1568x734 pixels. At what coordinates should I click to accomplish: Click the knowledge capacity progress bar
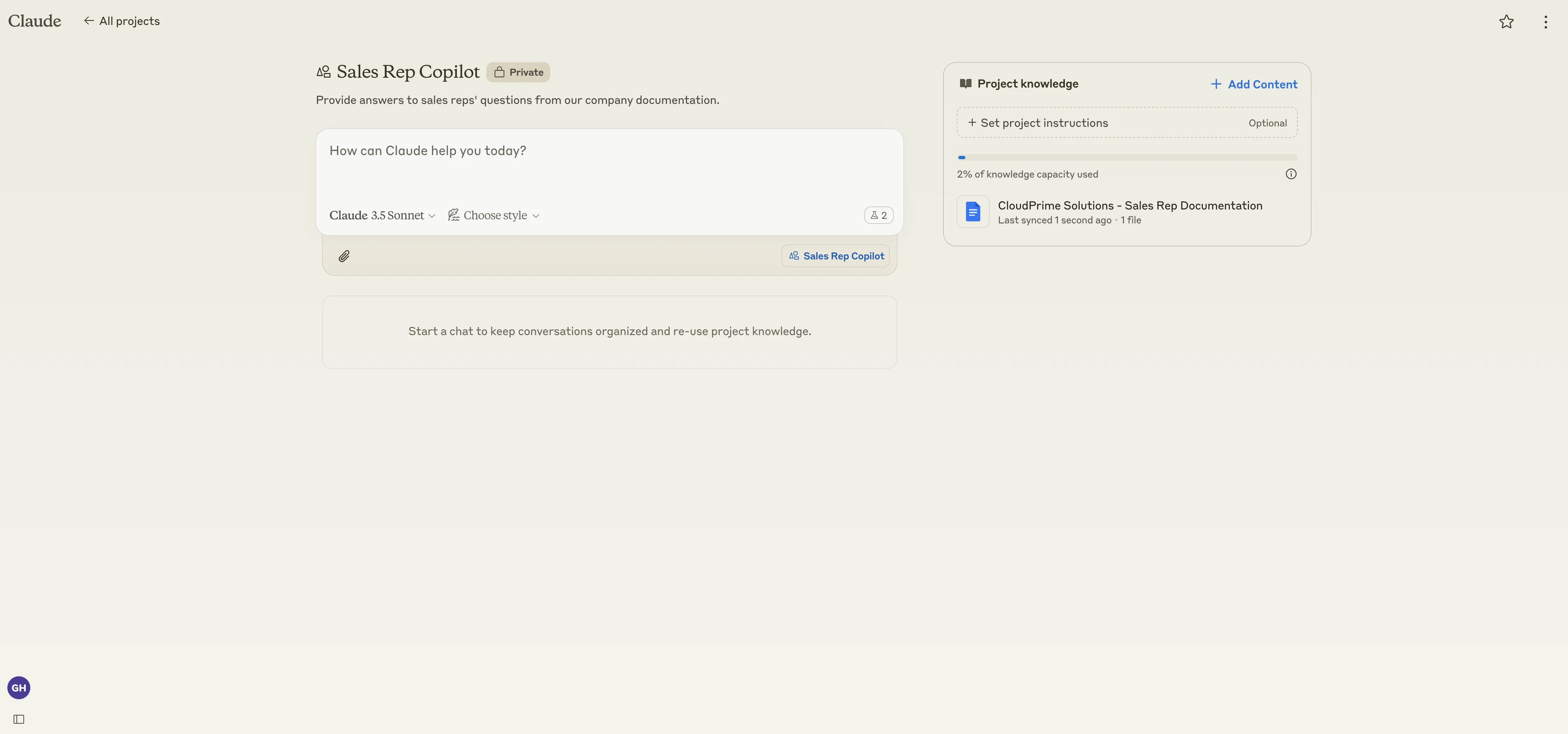(1127, 158)
